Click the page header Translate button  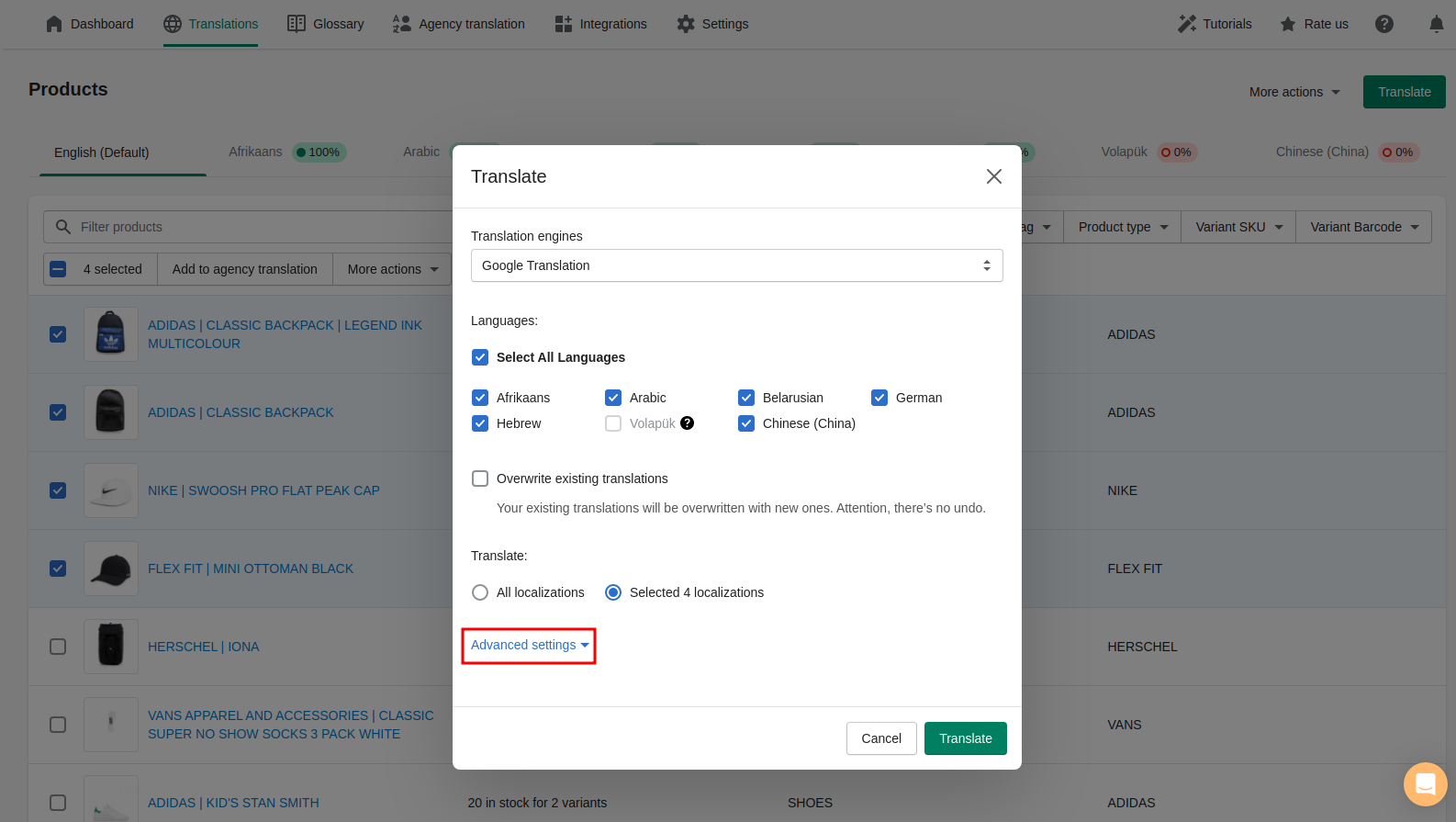coord(1405,92)
